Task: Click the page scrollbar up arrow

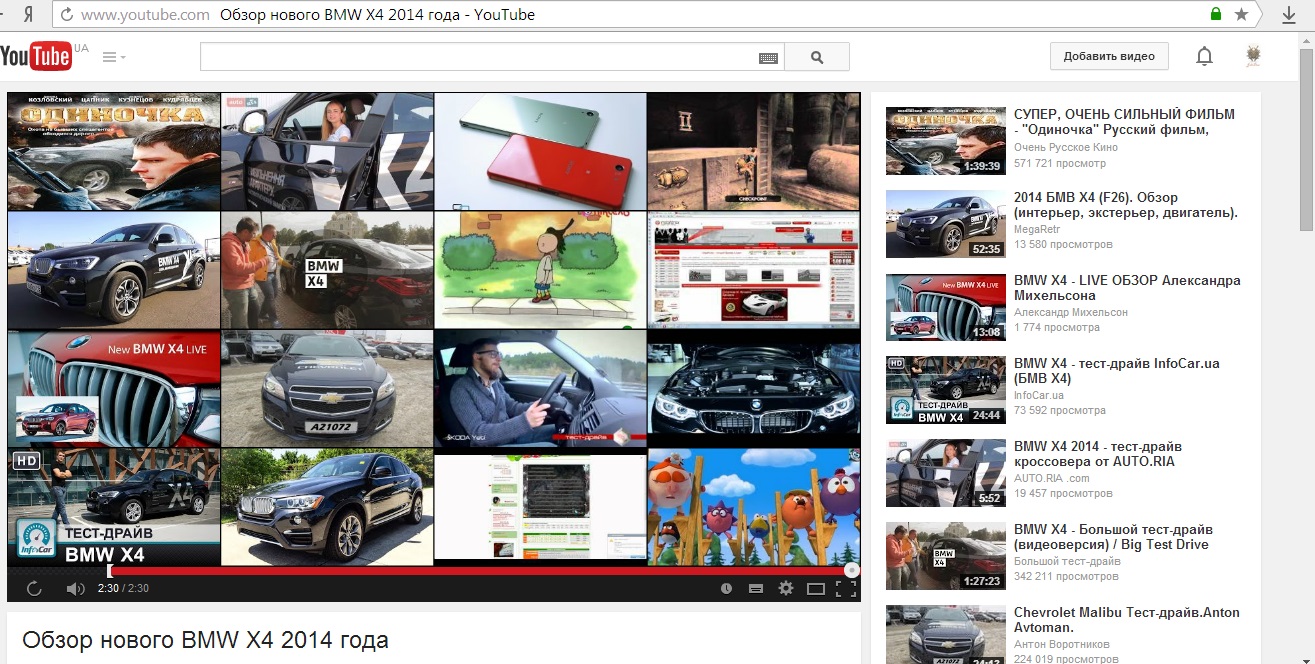Action: (x=1306, y=39)
